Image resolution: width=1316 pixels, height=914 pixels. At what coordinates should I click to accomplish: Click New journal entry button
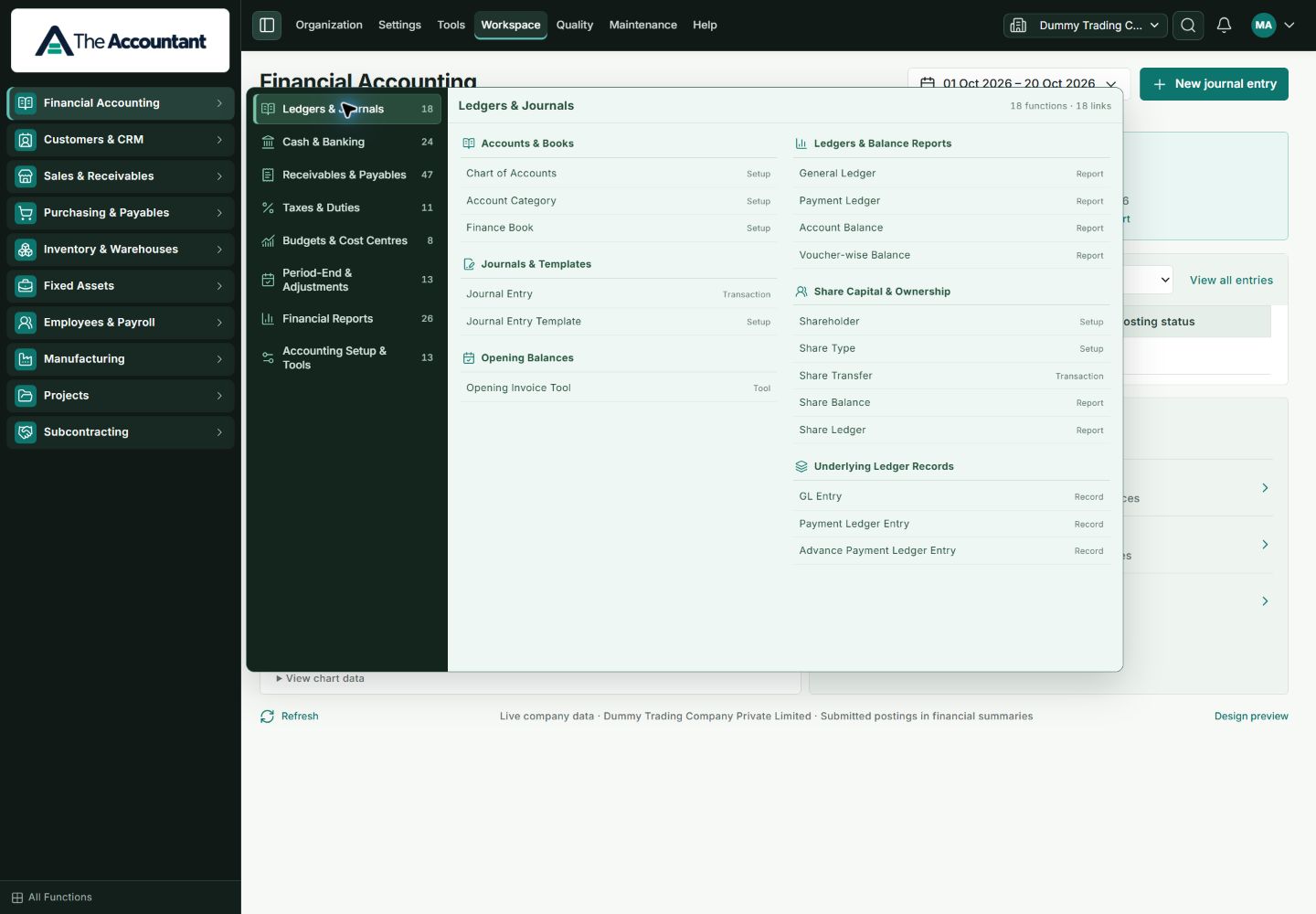(1214, 84)
